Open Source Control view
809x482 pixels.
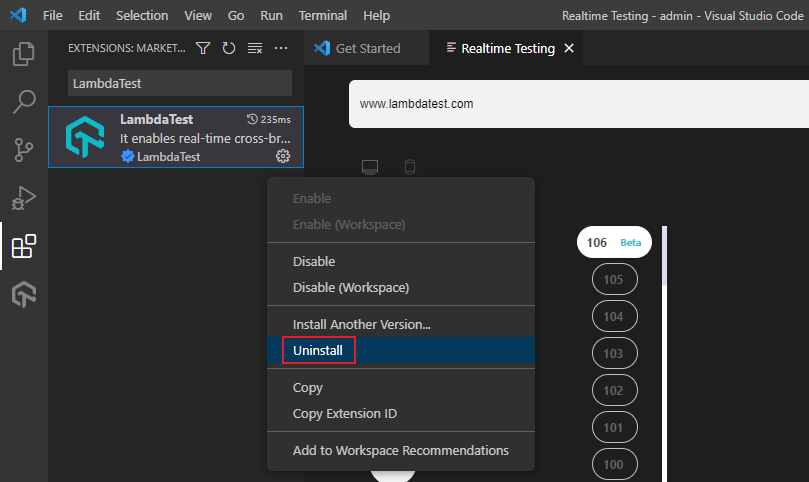tap(24, 150)
